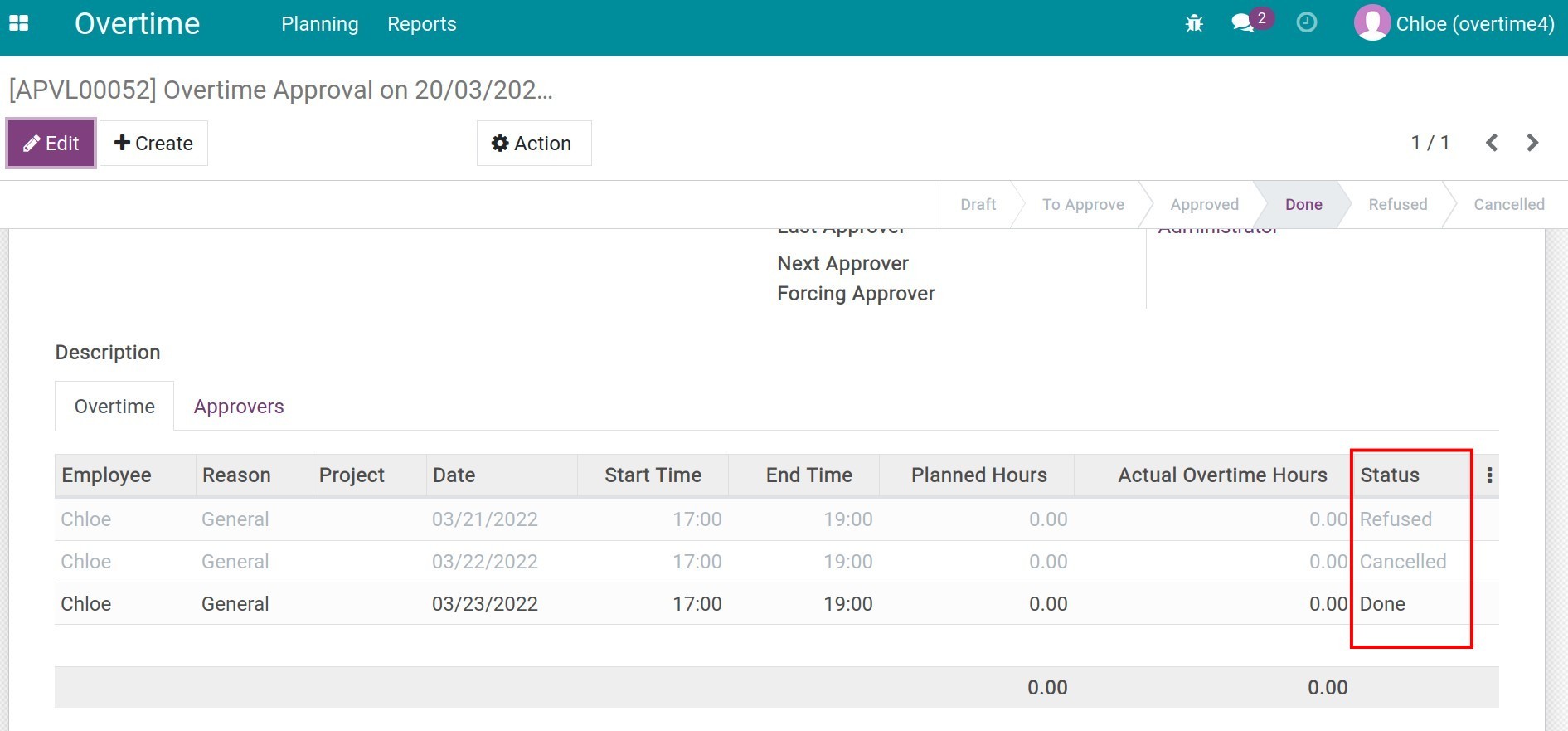This screenshot has height=731, width=1568.
Task: Go to the previous record arrow
Action: 1492,143
